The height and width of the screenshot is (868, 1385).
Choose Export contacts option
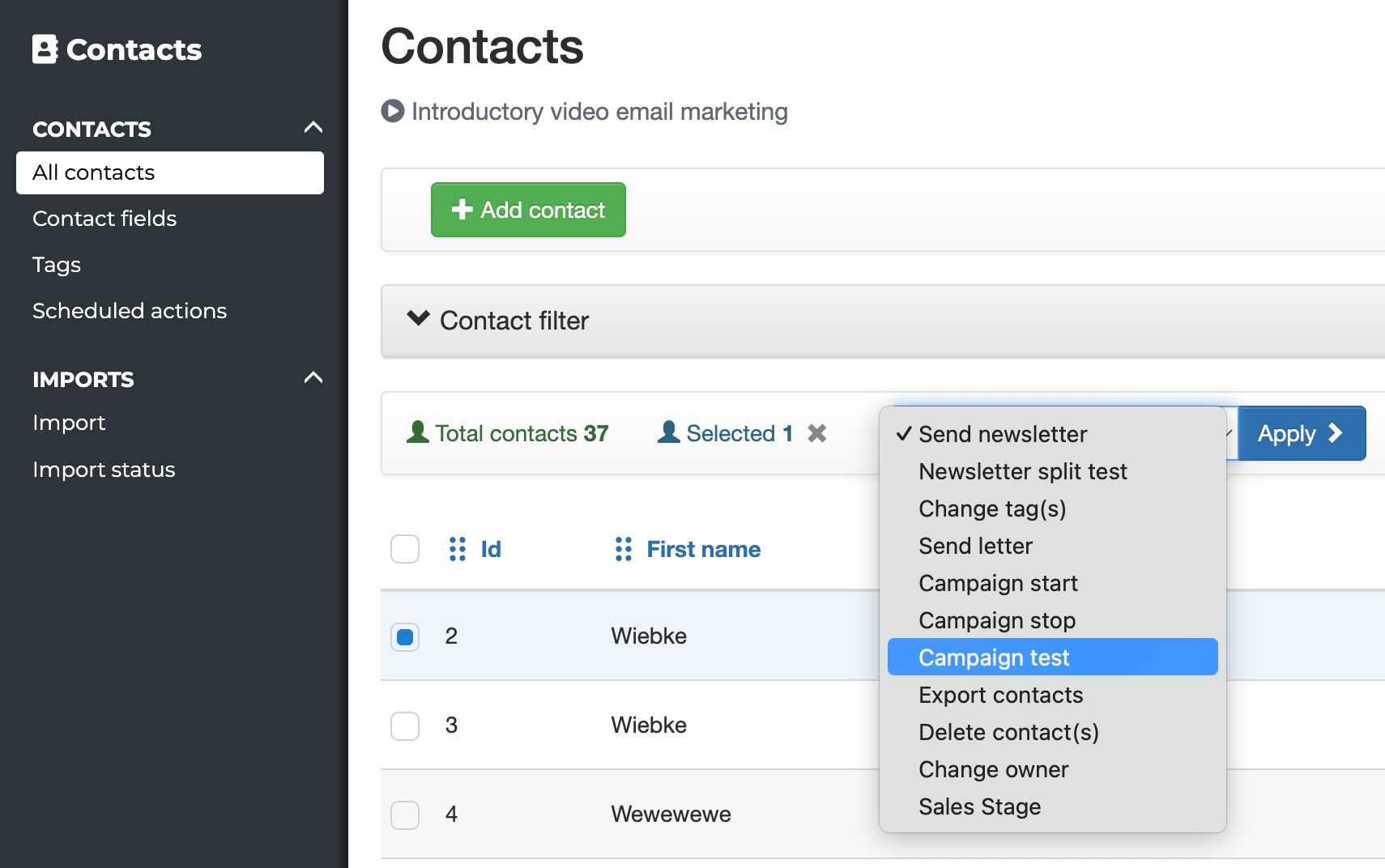(1000, 695)
